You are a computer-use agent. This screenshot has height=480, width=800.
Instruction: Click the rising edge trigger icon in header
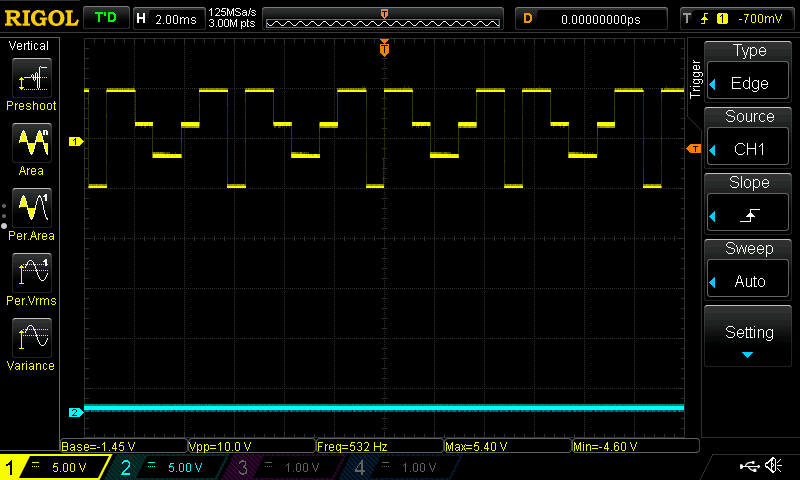pyautogui.click(x=705, y=19)
